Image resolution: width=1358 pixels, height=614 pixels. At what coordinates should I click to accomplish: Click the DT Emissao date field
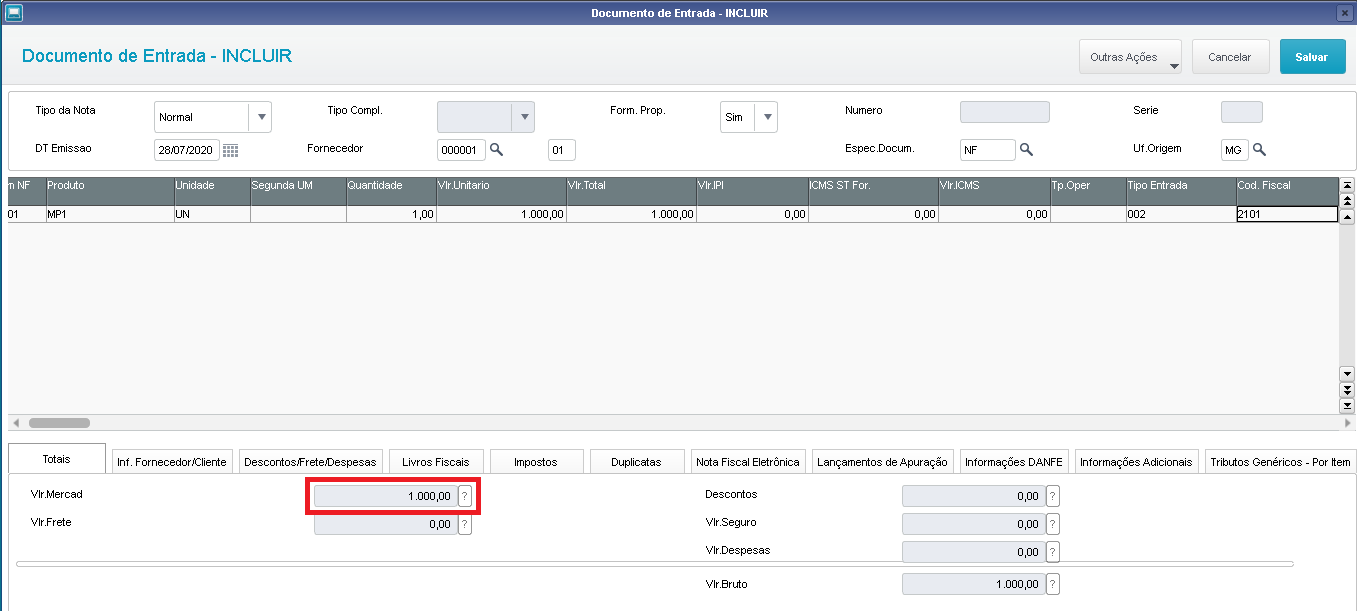point(186,150)
